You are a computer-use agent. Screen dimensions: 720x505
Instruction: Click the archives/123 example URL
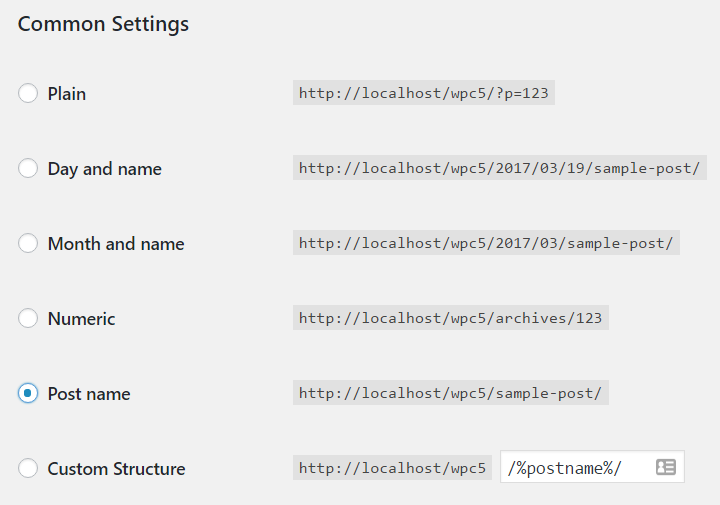(450, 318)
